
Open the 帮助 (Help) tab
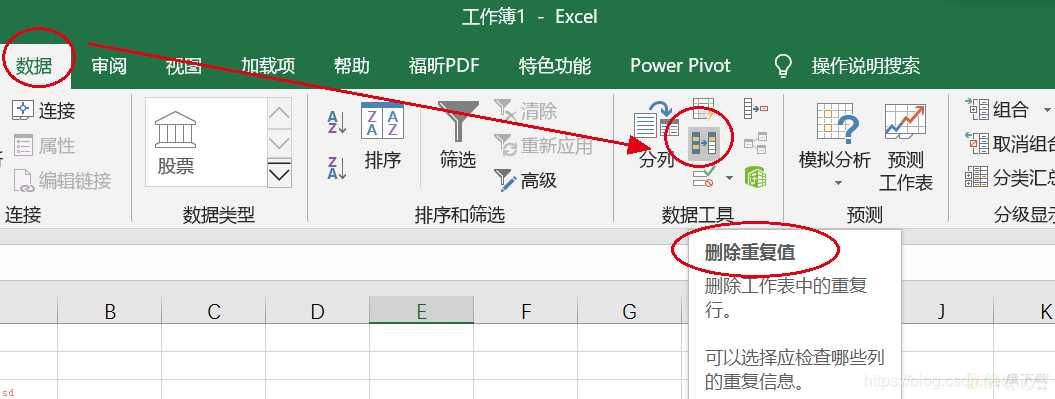tap(352, 66)
